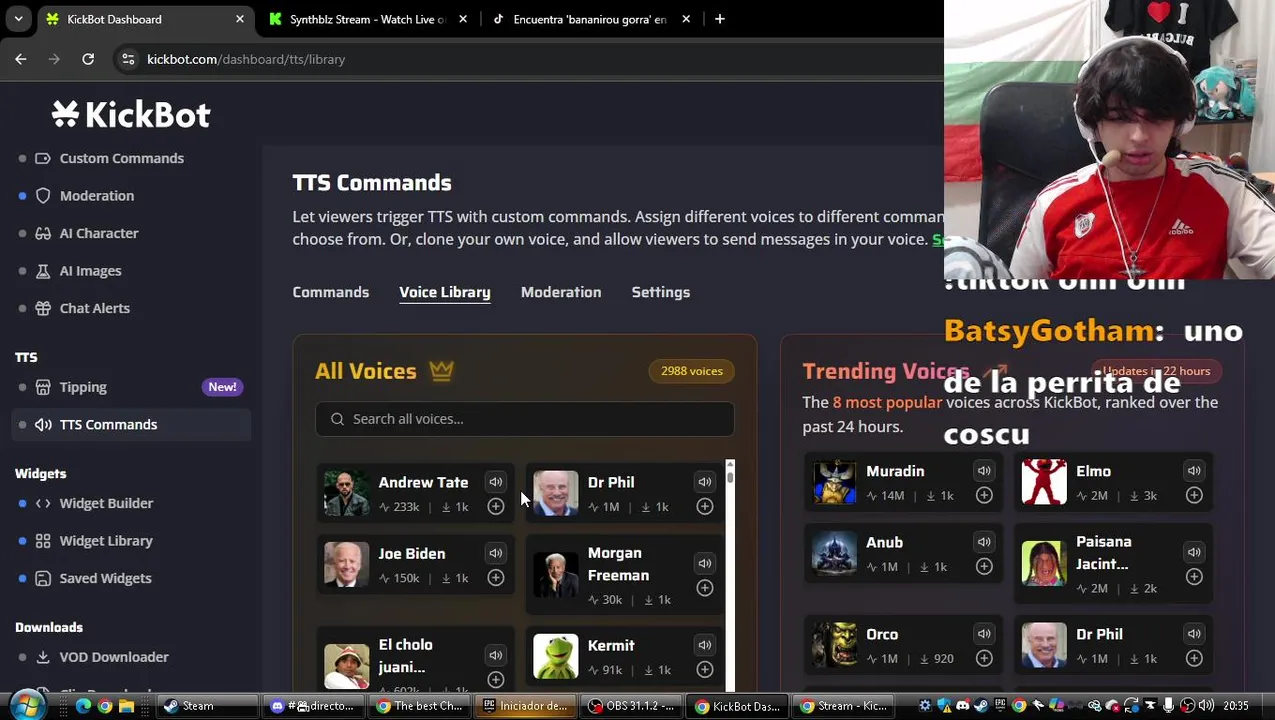Open new browser tab with plus button
The height and width of the screenshot is (720, 1275).
pos(719,19)
